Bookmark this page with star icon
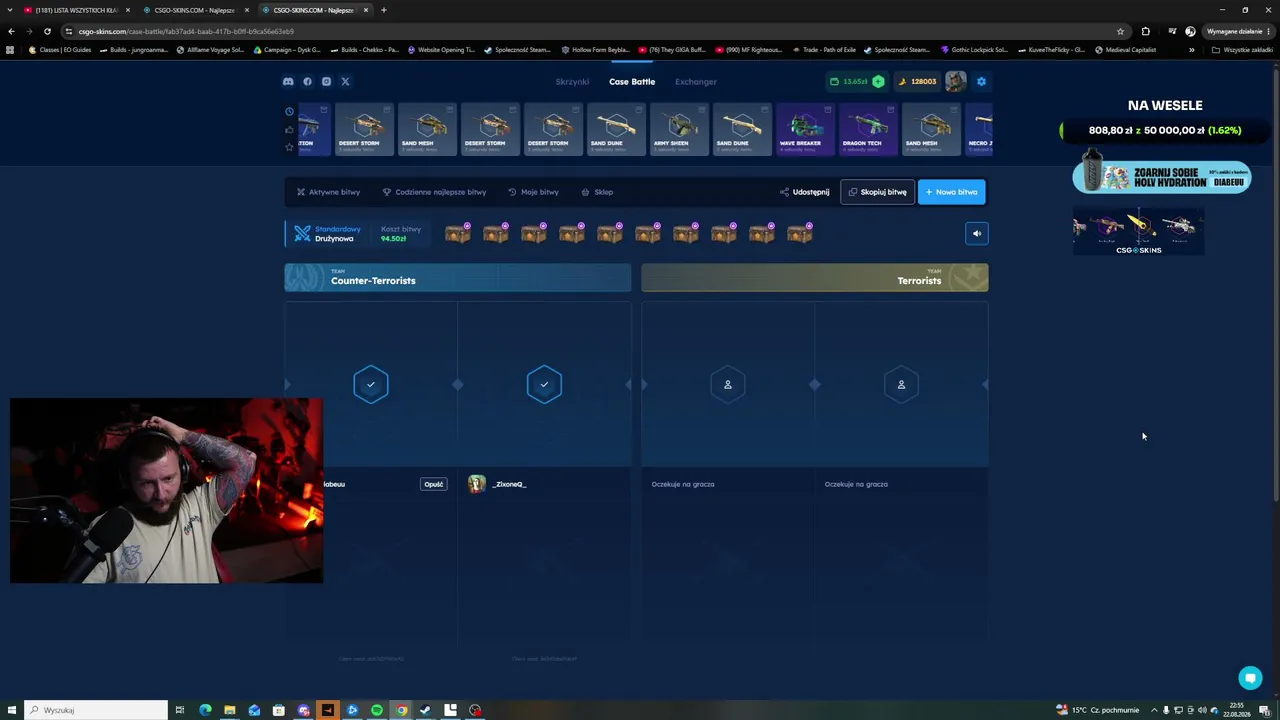The image size is (1280, 720). click(x=1120, y=31)
